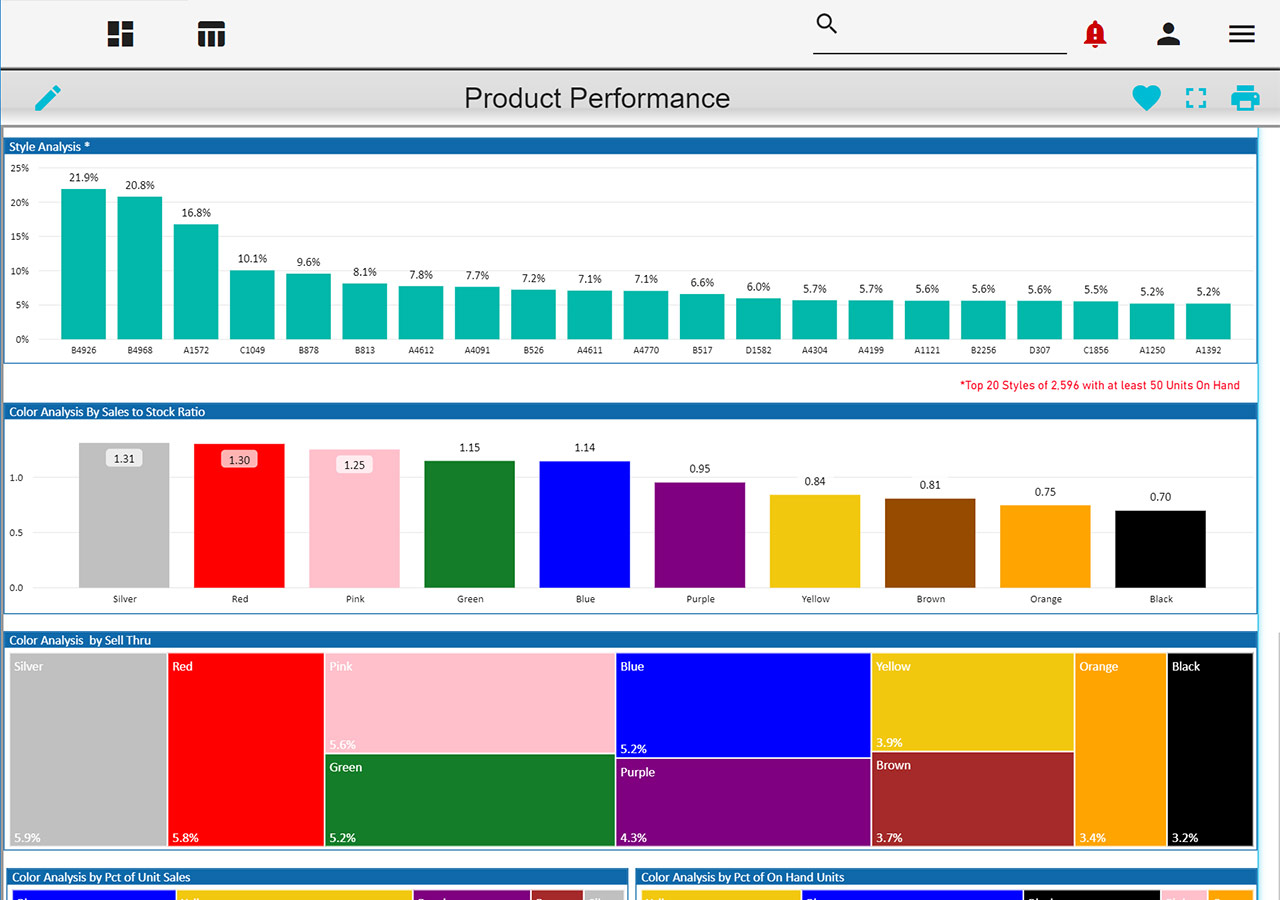Viewport: 1280px width, 900px height.
Task: Click the Orange tile in Sell Thru treemap
Action: tap(1121, 750)
